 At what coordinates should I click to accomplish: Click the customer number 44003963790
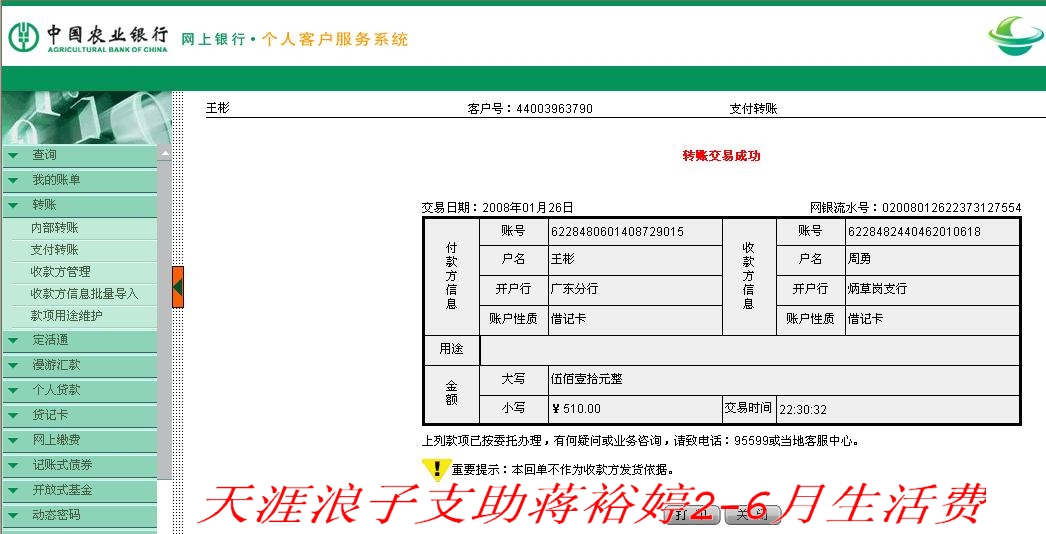click(554, 109)
